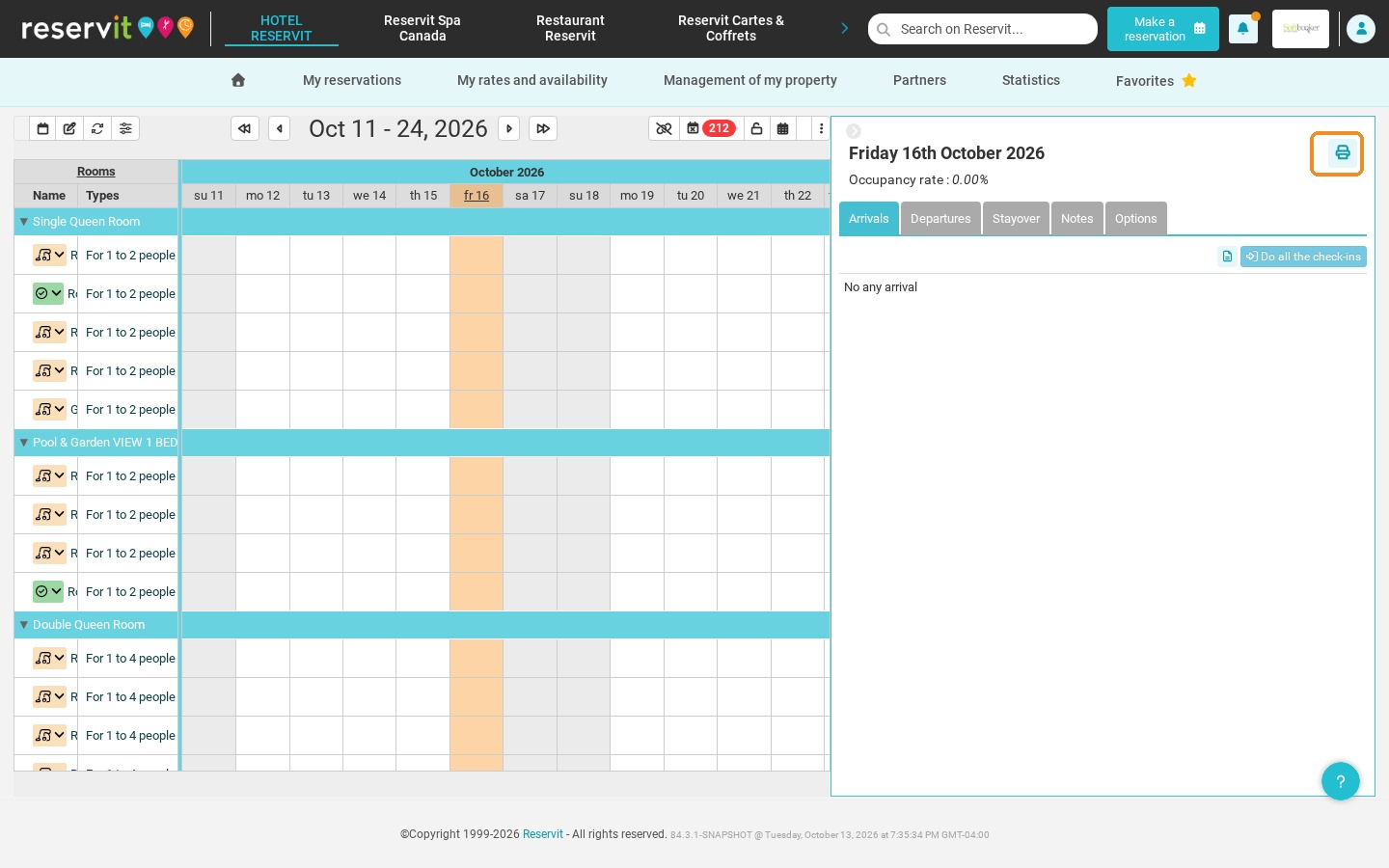Open the three-dot more options menu
The height and width of the screenshot is (868, 1389).
pyautogui.click(x=821, y=128)
